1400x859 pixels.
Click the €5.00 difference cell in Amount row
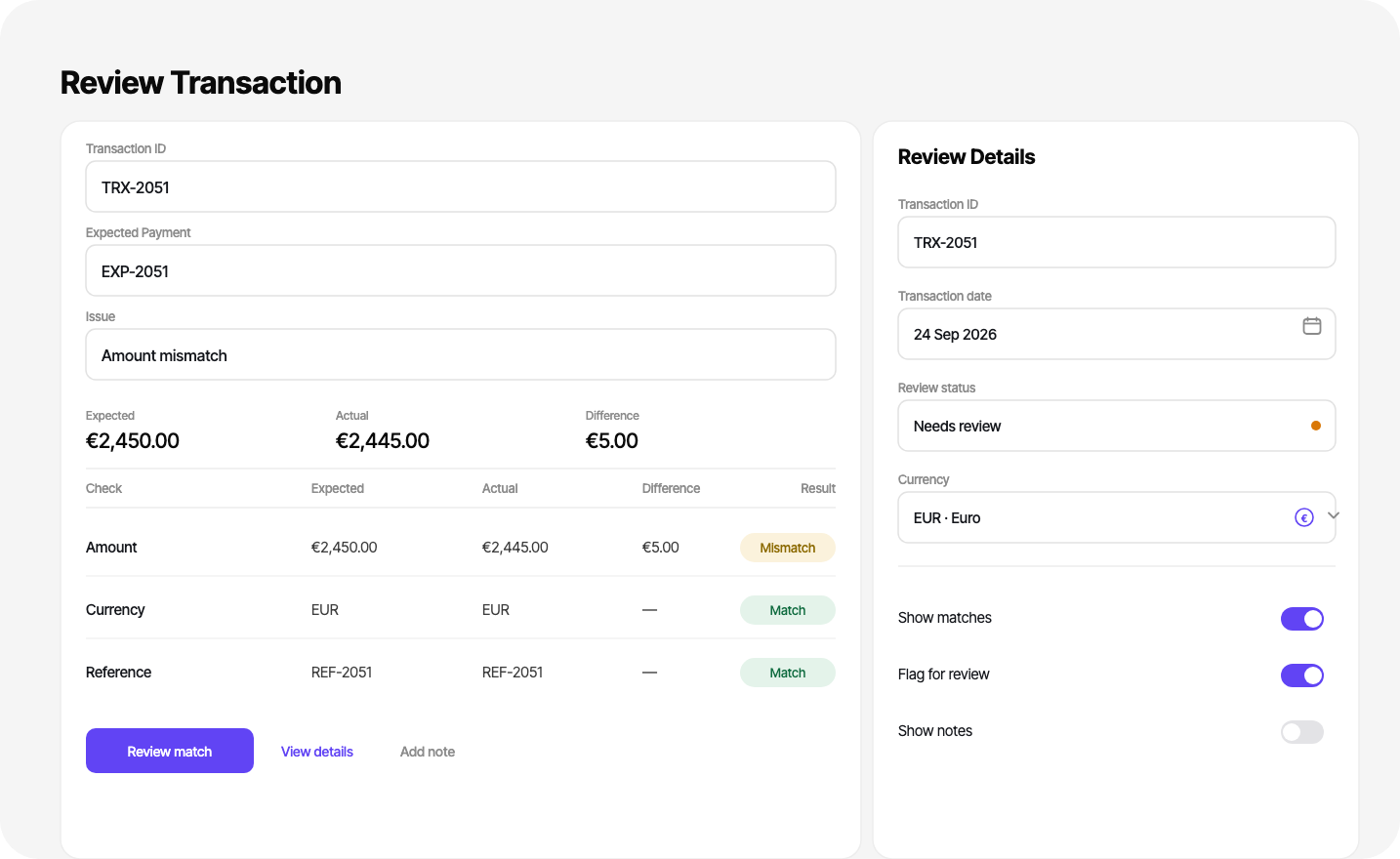click(x=661, y=548)
